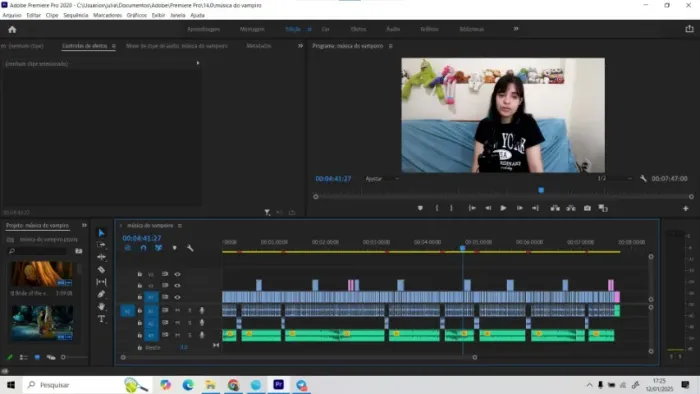The image size is (700, 394).
Task: Open Edição workspace menu icon
Action: [309, 29]
